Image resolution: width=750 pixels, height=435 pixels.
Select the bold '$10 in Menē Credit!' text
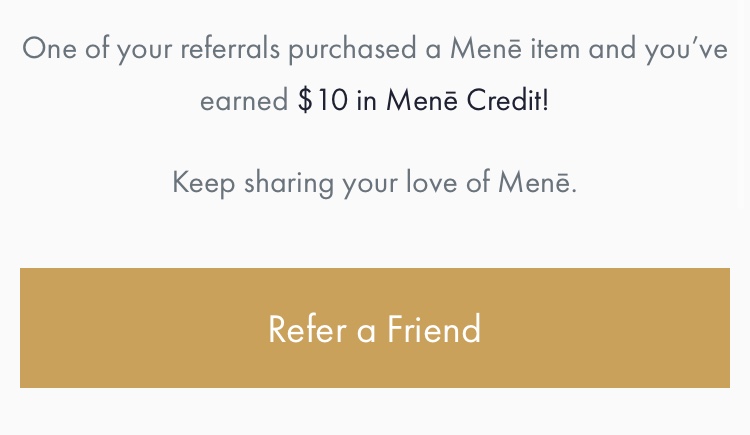pyautogui.click(x=423, y=100)
